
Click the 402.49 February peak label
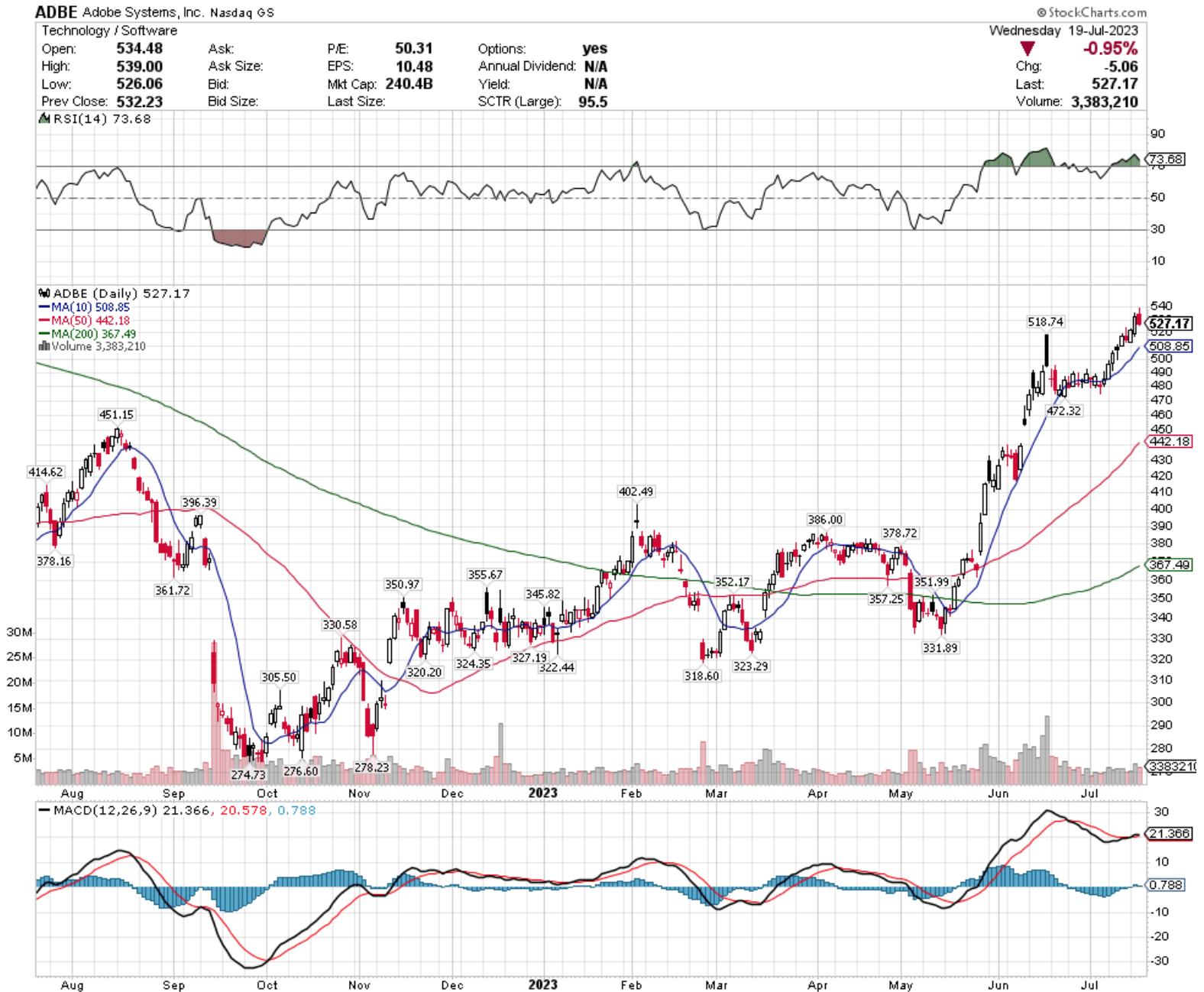[636, 491]
